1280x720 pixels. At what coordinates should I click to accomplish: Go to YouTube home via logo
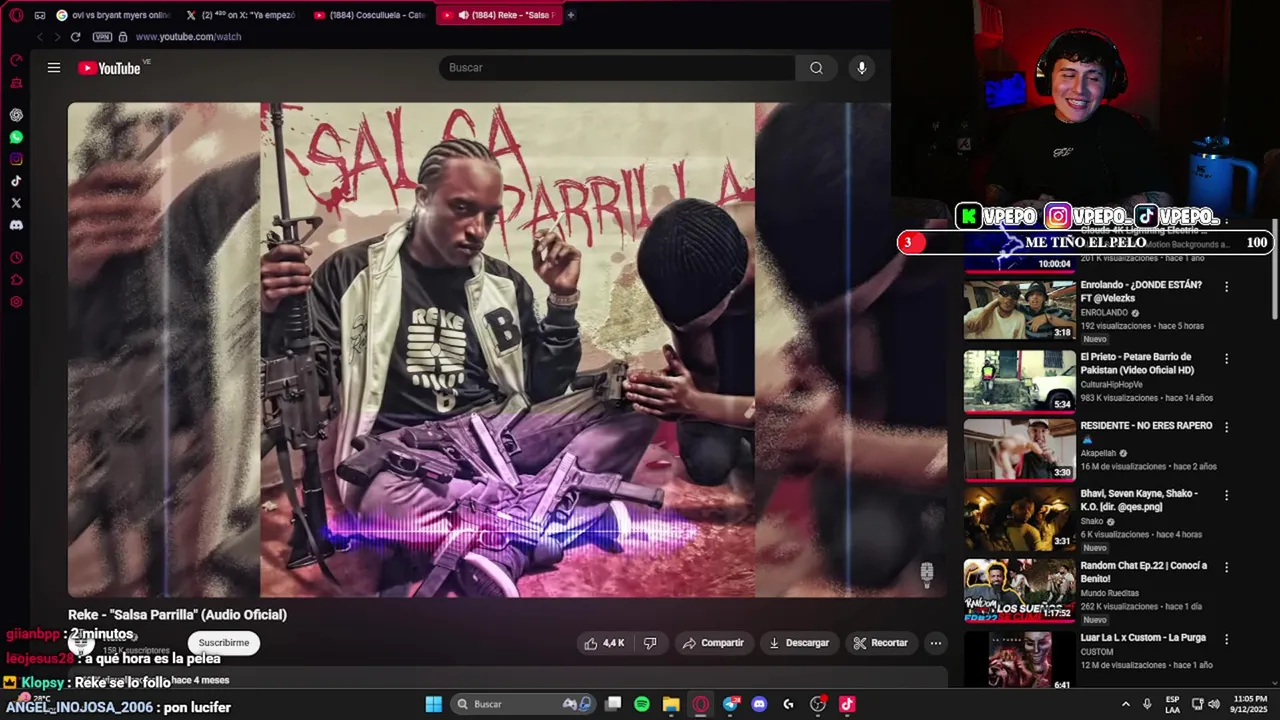coord(110,68)
